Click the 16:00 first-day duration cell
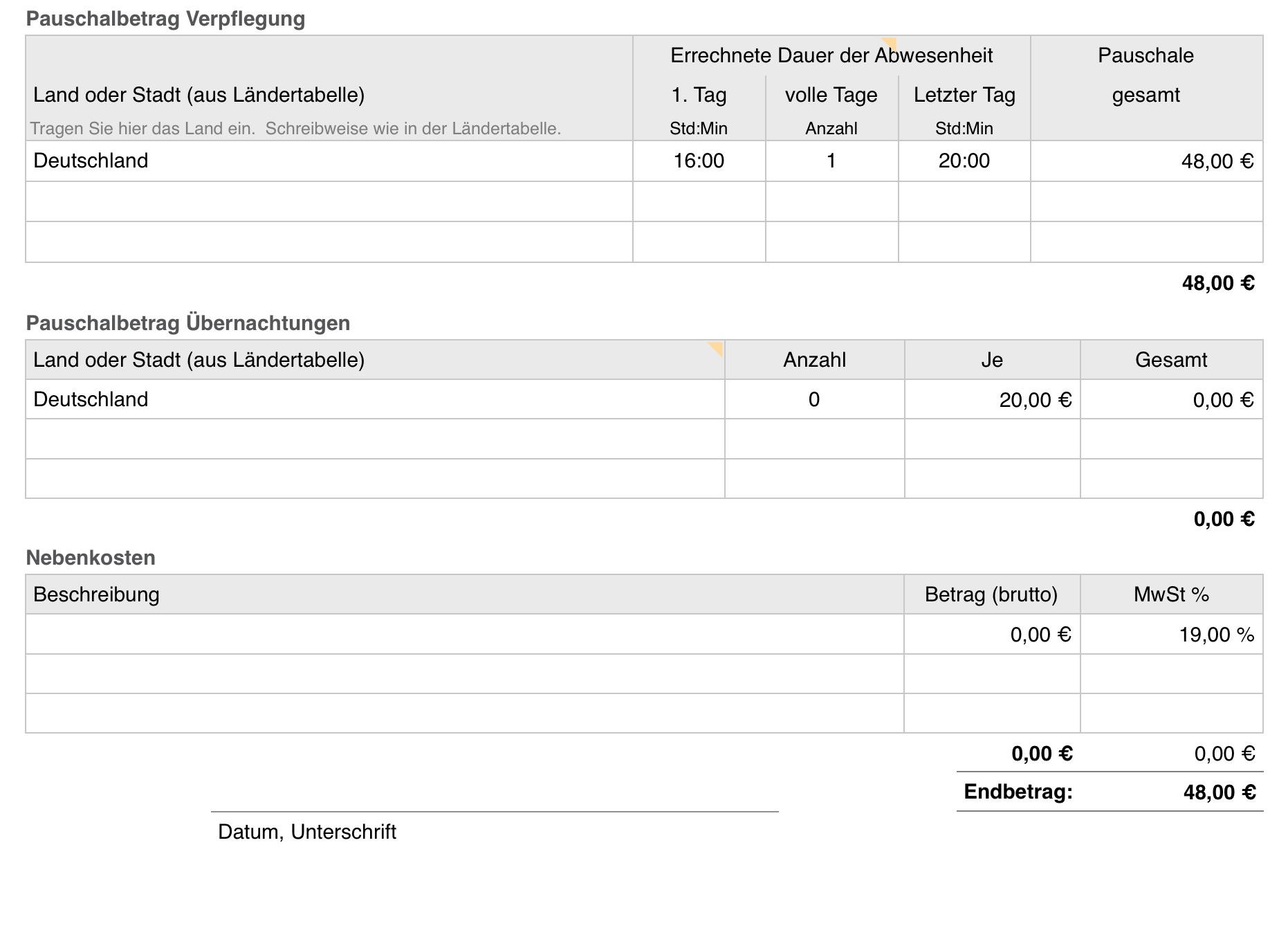Viewport: 1288px width, 937px height. 699,161
